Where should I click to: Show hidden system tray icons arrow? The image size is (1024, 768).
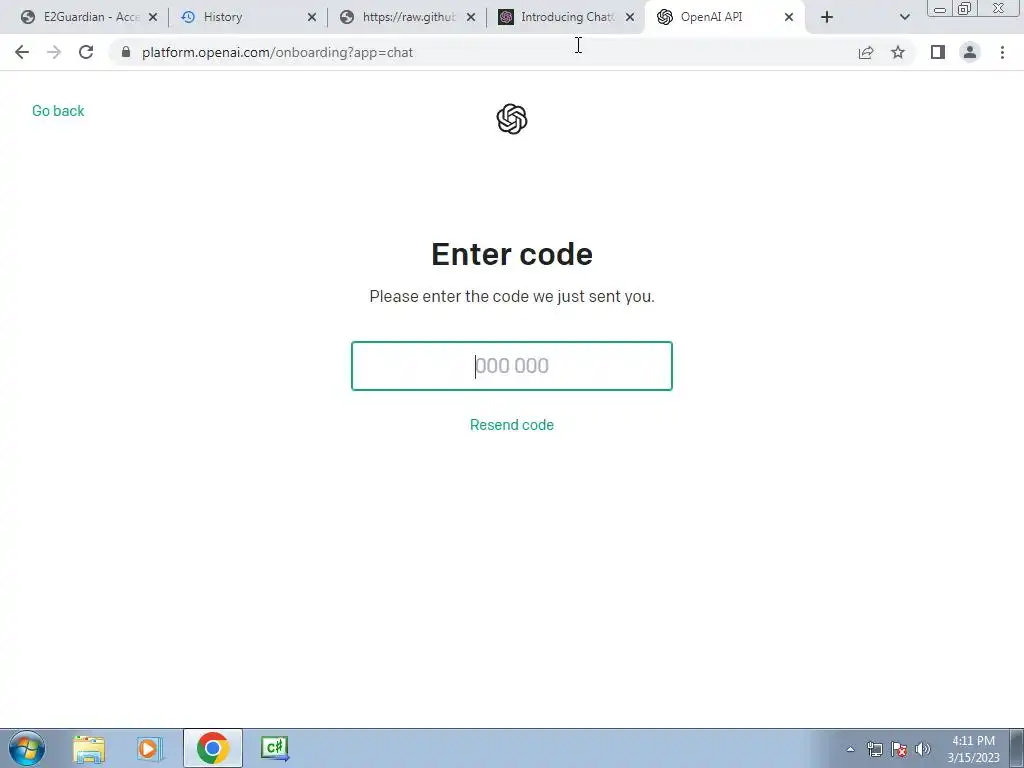pos(850,749)
